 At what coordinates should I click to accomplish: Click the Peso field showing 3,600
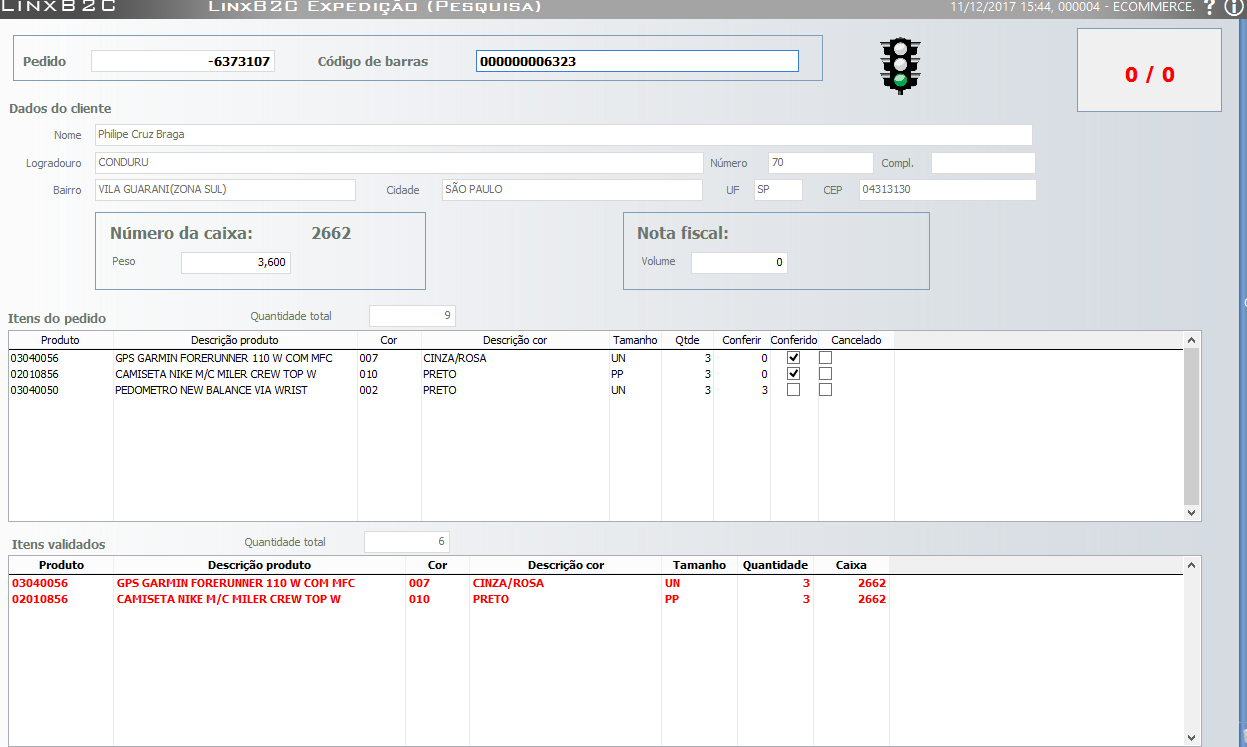[236, 263]
